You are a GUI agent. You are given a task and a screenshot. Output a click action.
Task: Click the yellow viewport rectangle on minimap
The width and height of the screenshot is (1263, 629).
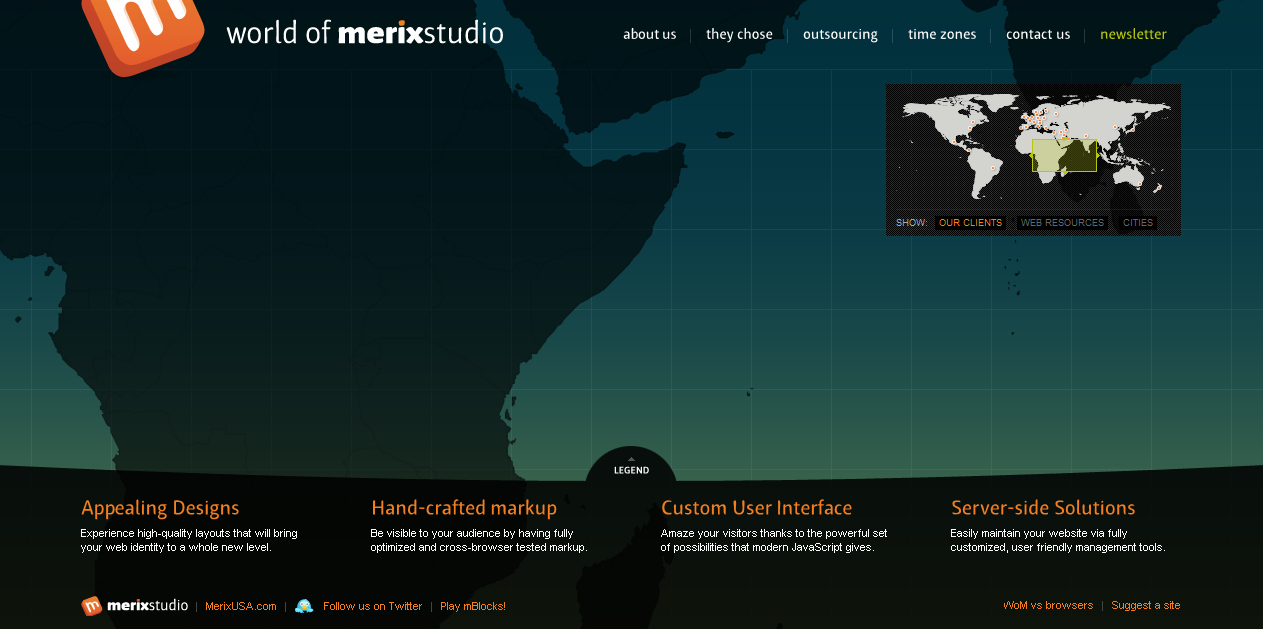tap(1064, 156)
